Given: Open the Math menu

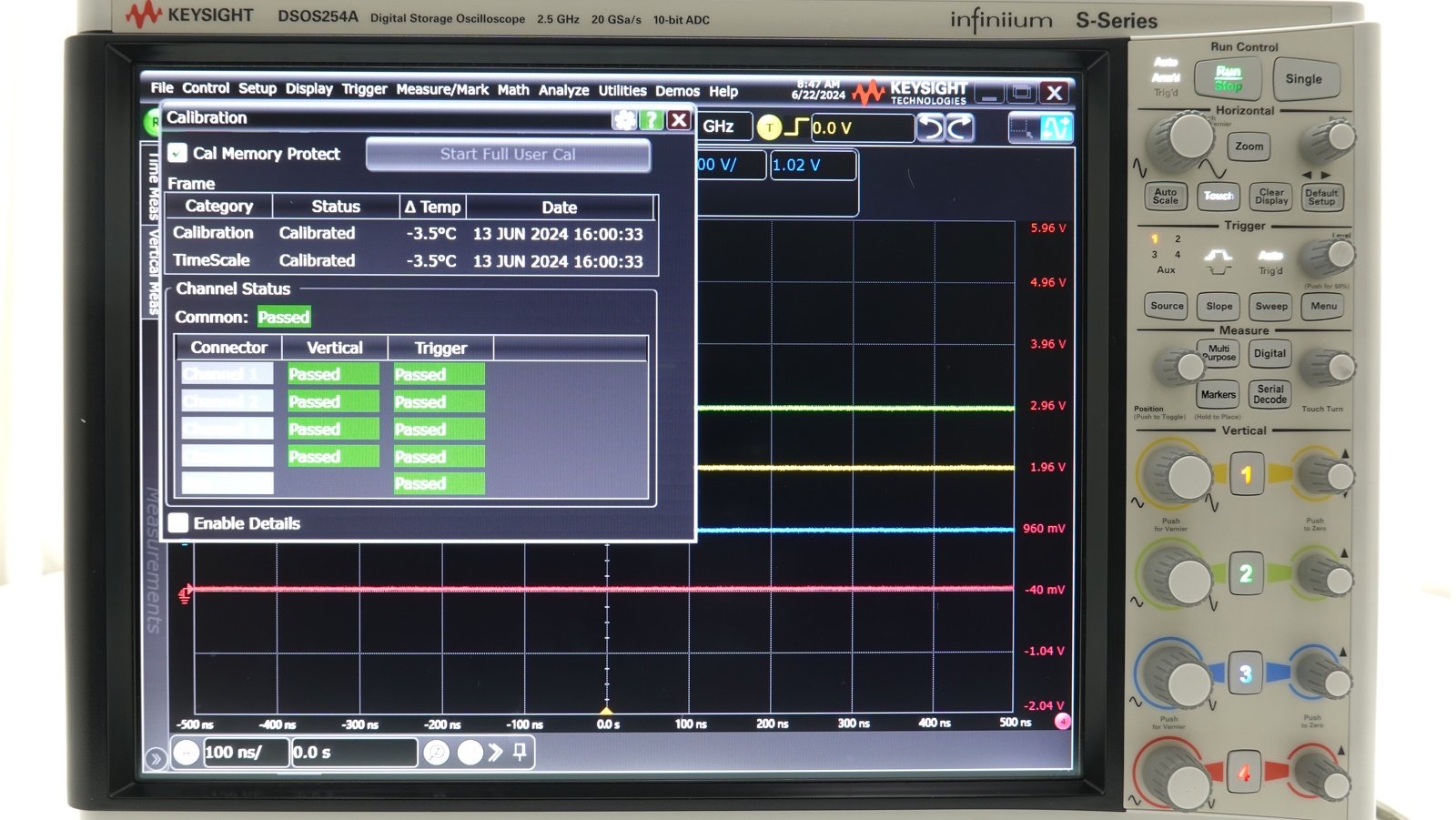Looking at the screenshot, I should click(513, 90).
